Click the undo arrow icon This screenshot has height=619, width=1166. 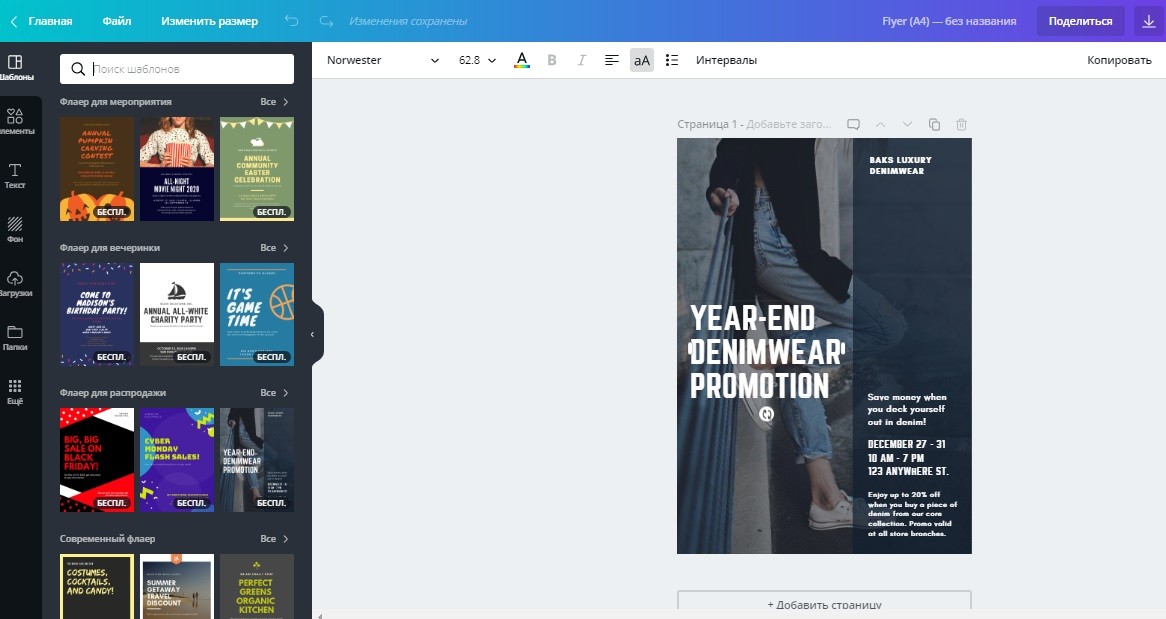pos(292,21)
